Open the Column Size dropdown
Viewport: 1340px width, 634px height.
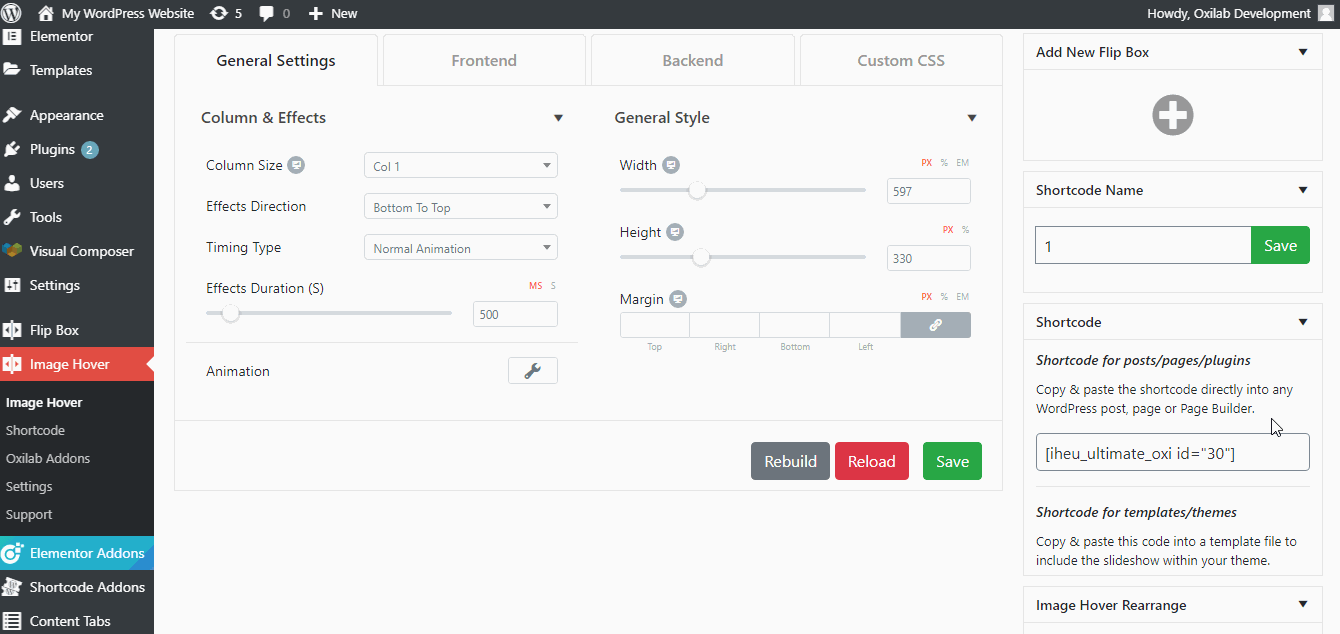[461, 166]
